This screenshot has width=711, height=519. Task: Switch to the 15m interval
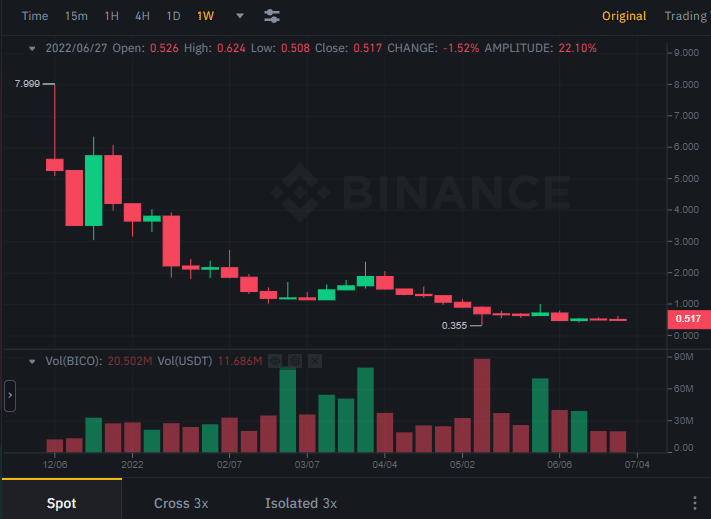(x=76, y=16)
